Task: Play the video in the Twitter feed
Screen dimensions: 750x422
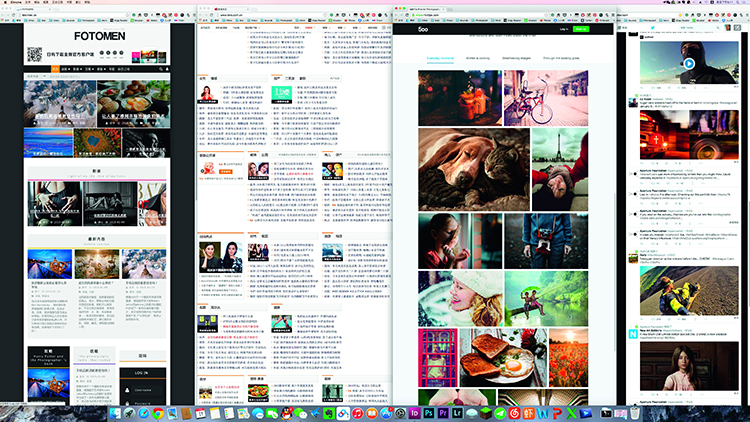Action: [x=689, y=63]
